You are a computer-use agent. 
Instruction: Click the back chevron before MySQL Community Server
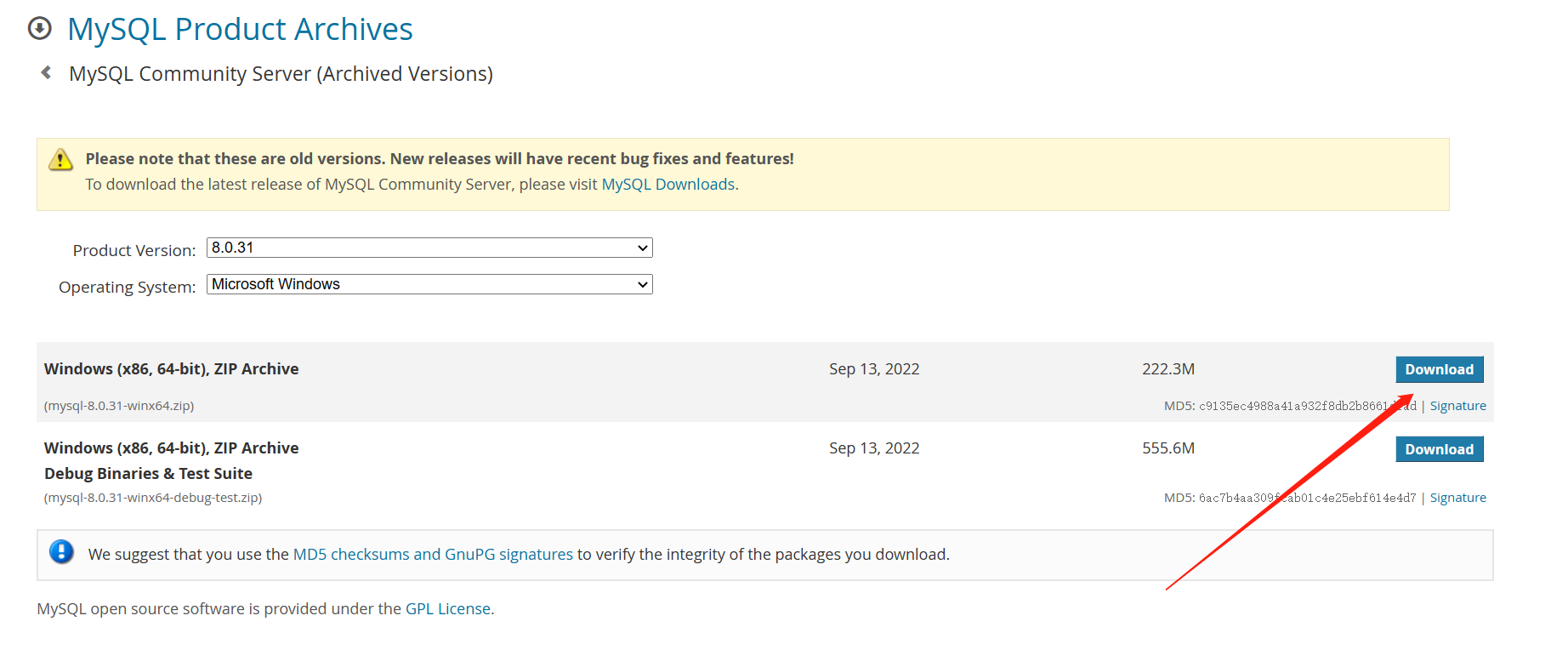click(46, 73)
